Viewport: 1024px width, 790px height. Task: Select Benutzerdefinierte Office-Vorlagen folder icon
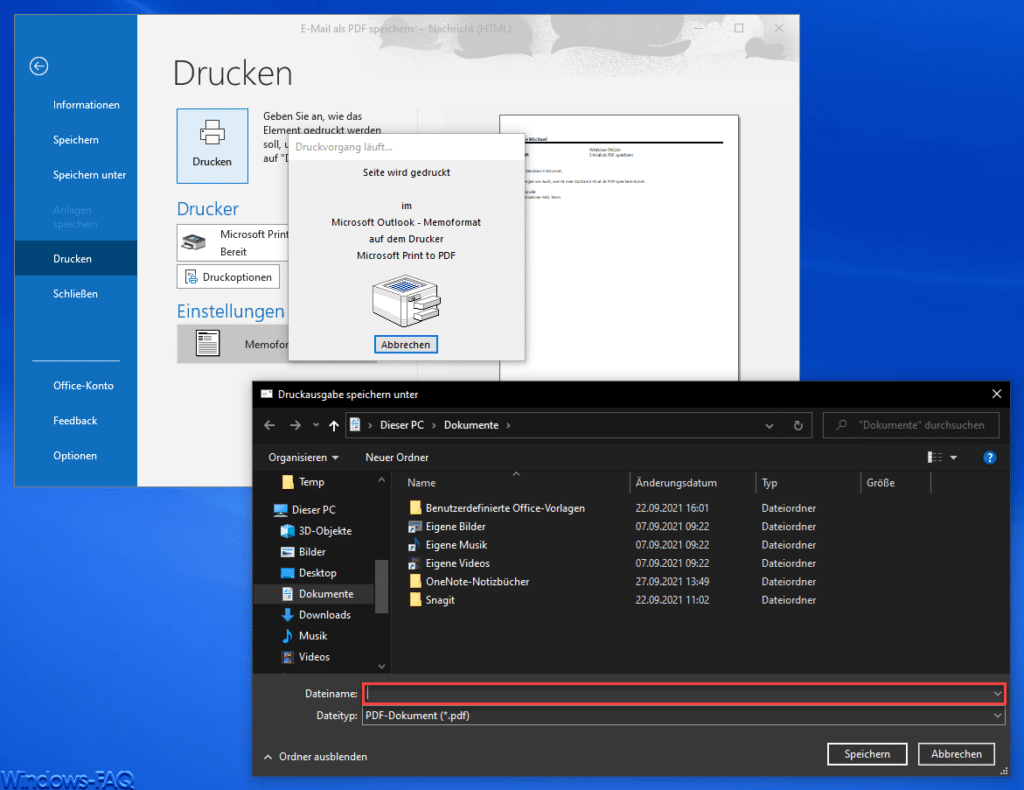[x=415, y=508]
